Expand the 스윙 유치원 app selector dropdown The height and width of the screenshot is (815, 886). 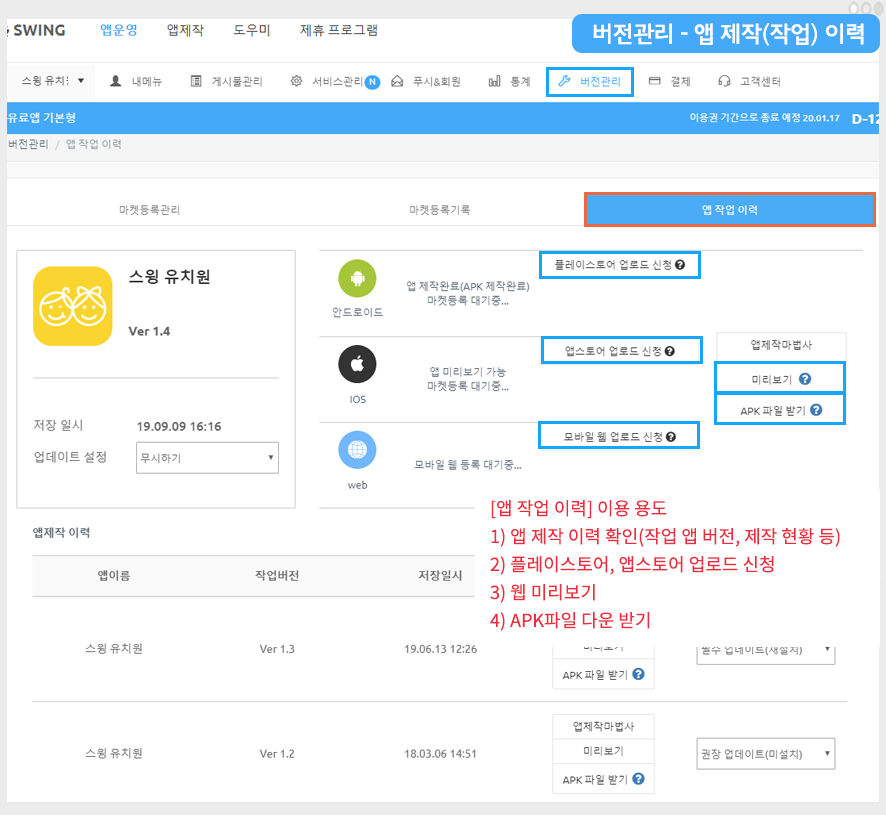pyautogui.click(x=52, y=81)
